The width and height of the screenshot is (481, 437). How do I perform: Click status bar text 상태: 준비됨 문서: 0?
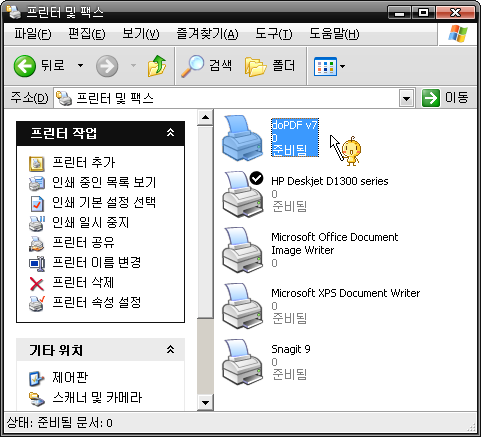point(60,423)
